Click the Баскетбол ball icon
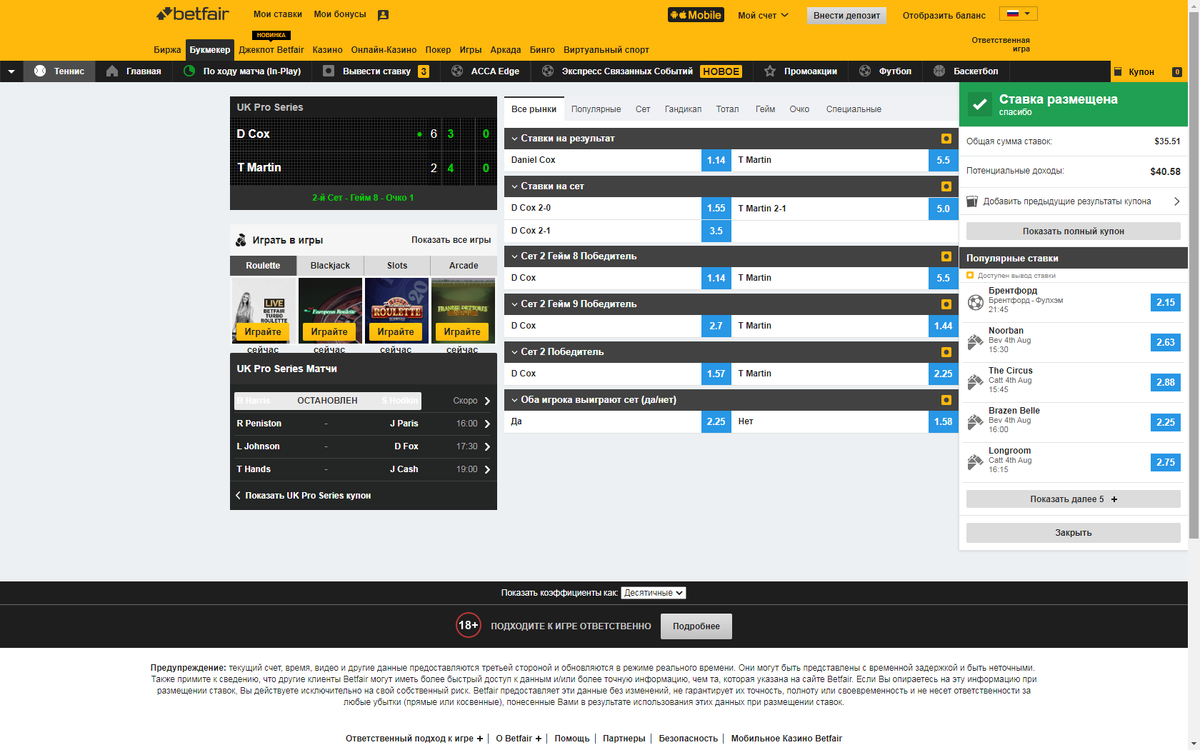This screenshot has width=1200, height=750. [x=939, y=71]
